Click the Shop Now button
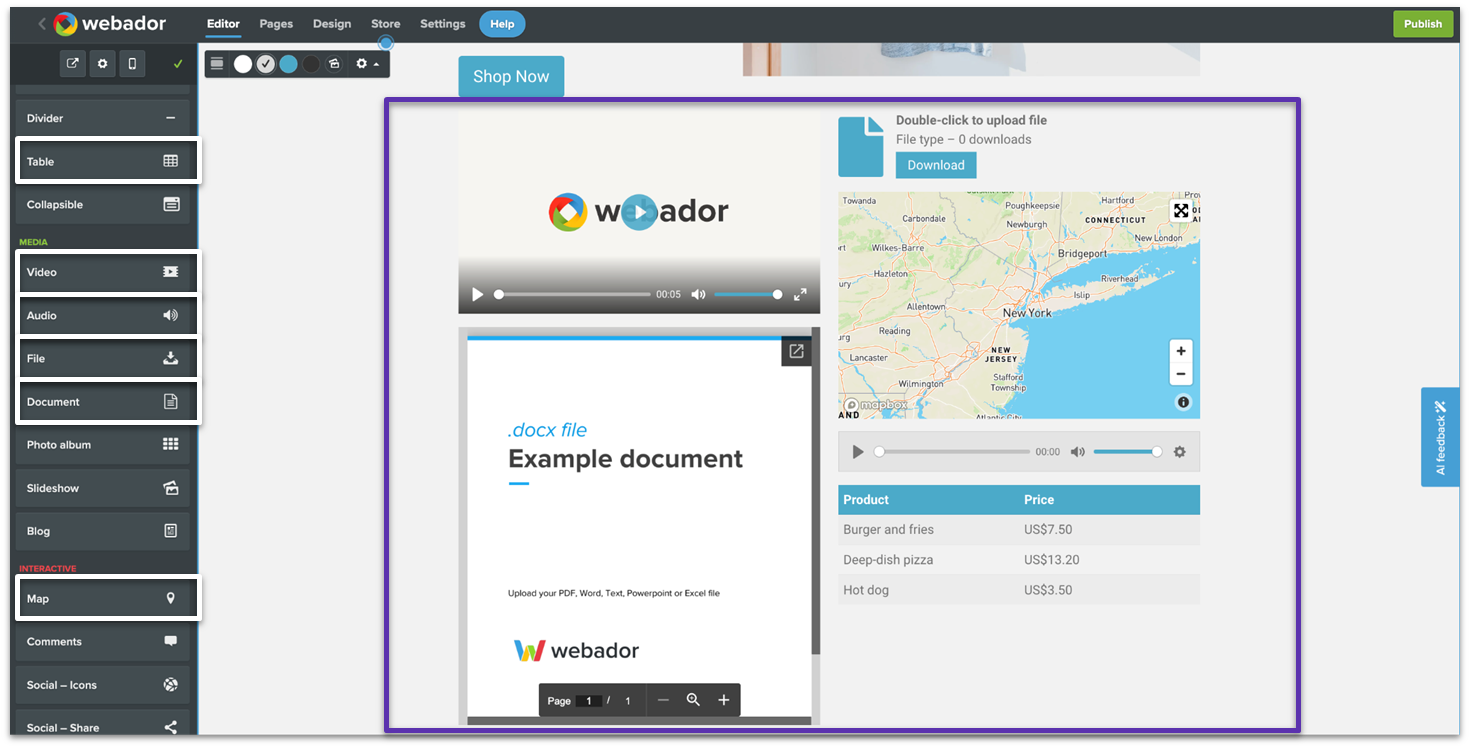 (x=511, y=76)
